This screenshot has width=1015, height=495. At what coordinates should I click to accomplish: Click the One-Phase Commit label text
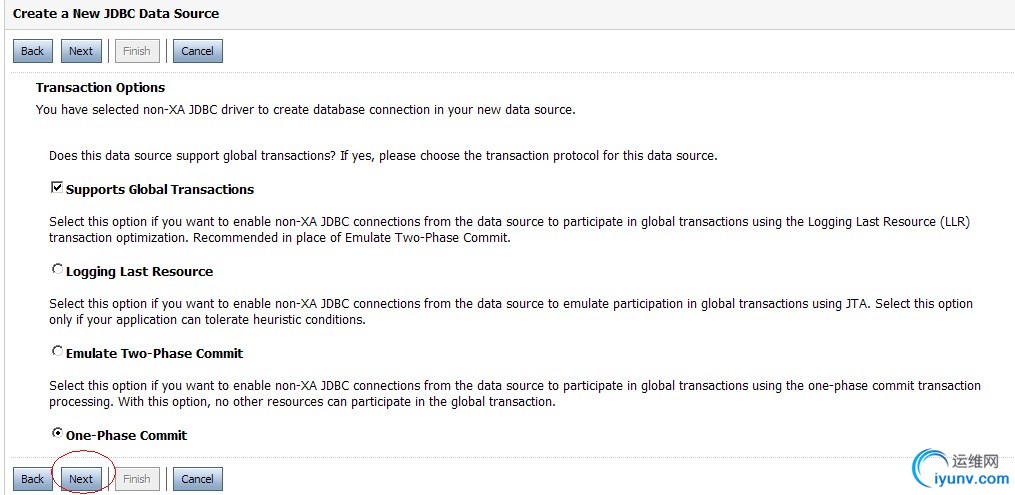point(126,435)
